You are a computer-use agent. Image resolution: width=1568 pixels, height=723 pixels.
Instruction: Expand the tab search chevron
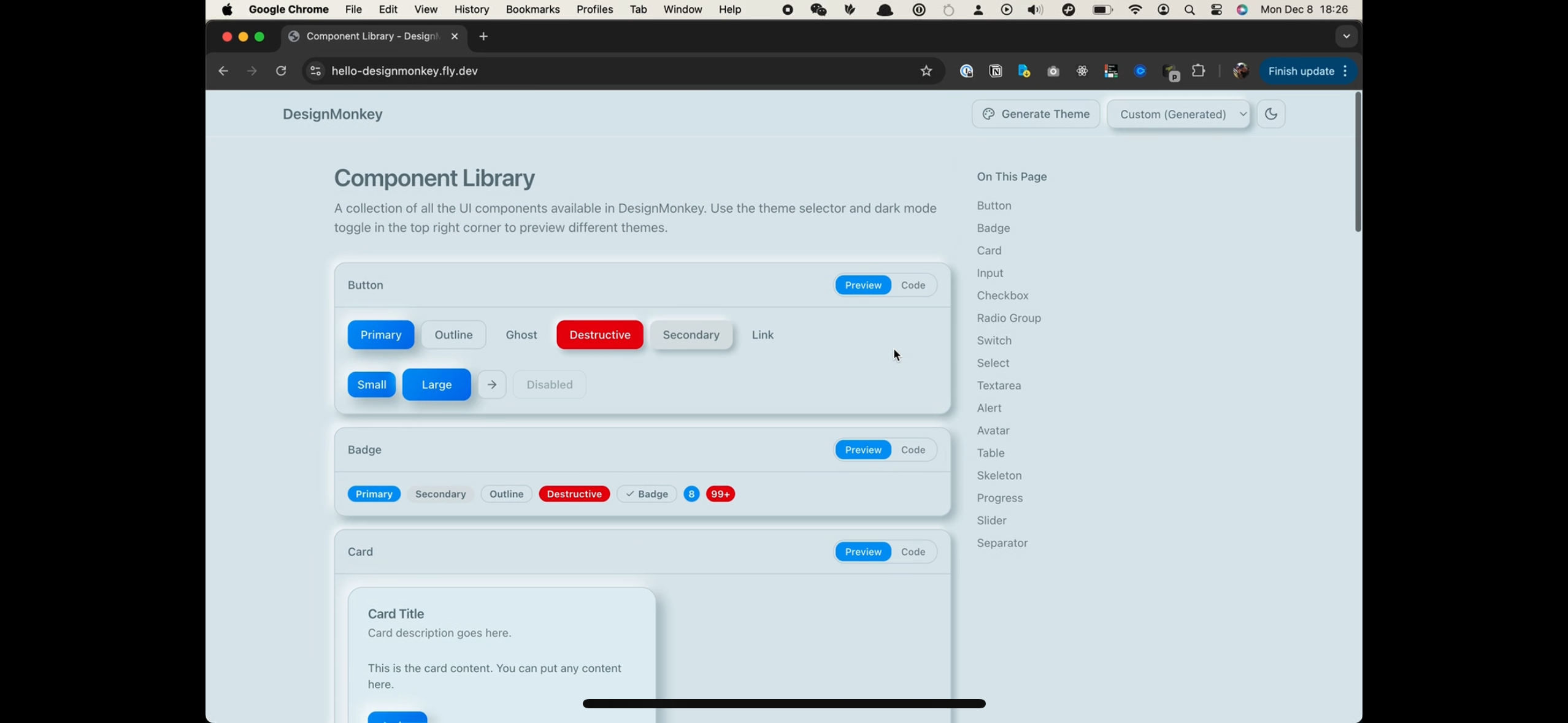point(1346,36)
